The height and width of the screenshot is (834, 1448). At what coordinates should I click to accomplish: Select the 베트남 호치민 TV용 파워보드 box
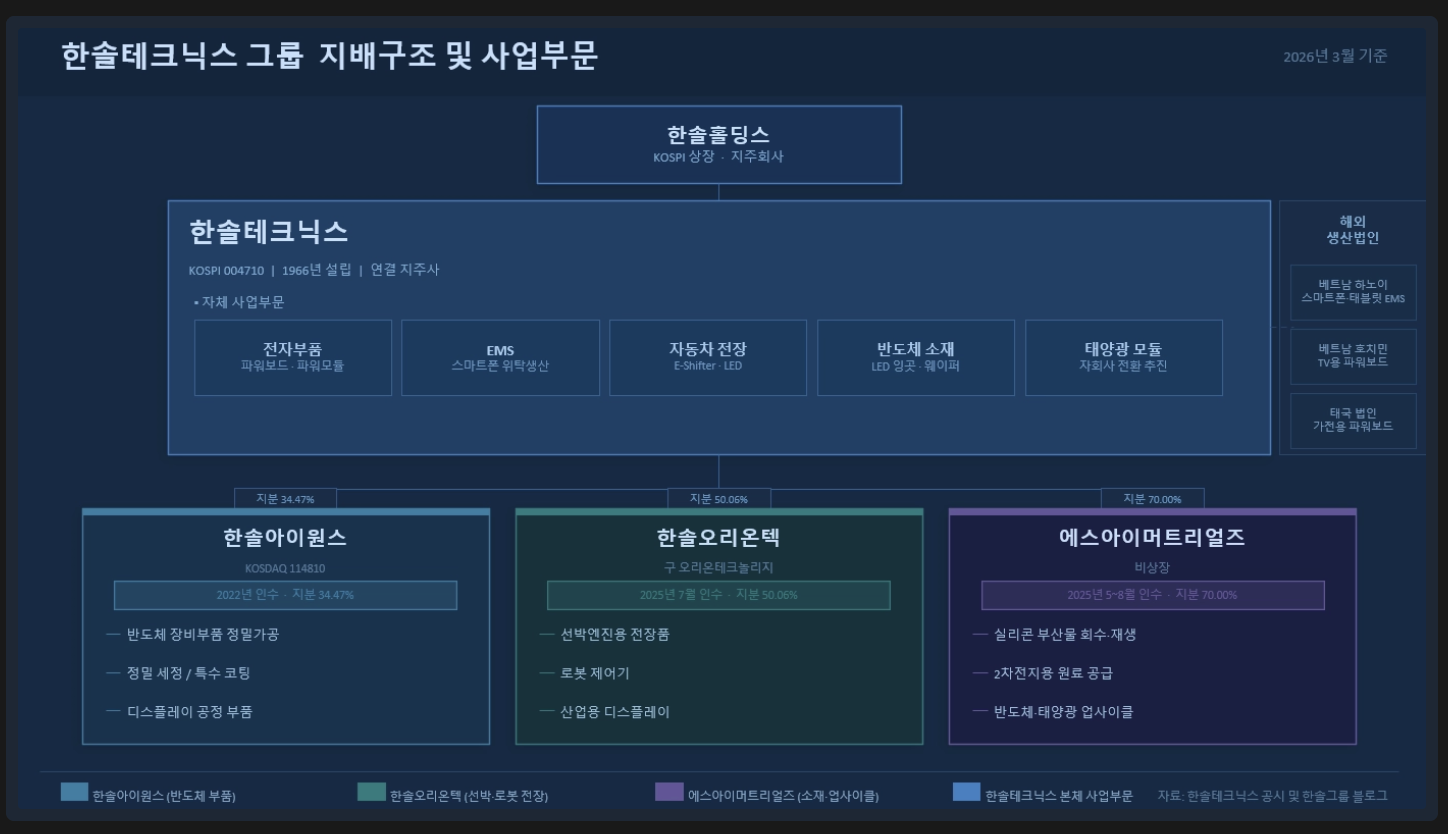coord(1353,356)
